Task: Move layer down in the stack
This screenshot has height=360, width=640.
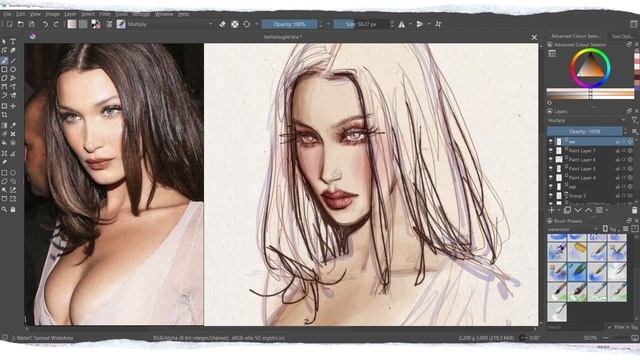Action: tap(578, 210)
